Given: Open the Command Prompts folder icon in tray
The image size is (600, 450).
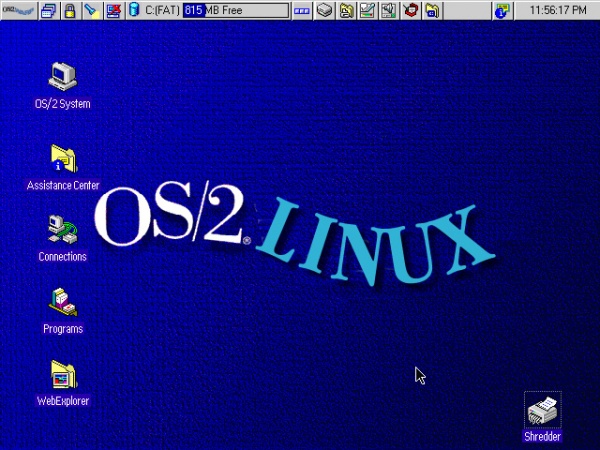Looking at the screenshot, I should point(432,10).
